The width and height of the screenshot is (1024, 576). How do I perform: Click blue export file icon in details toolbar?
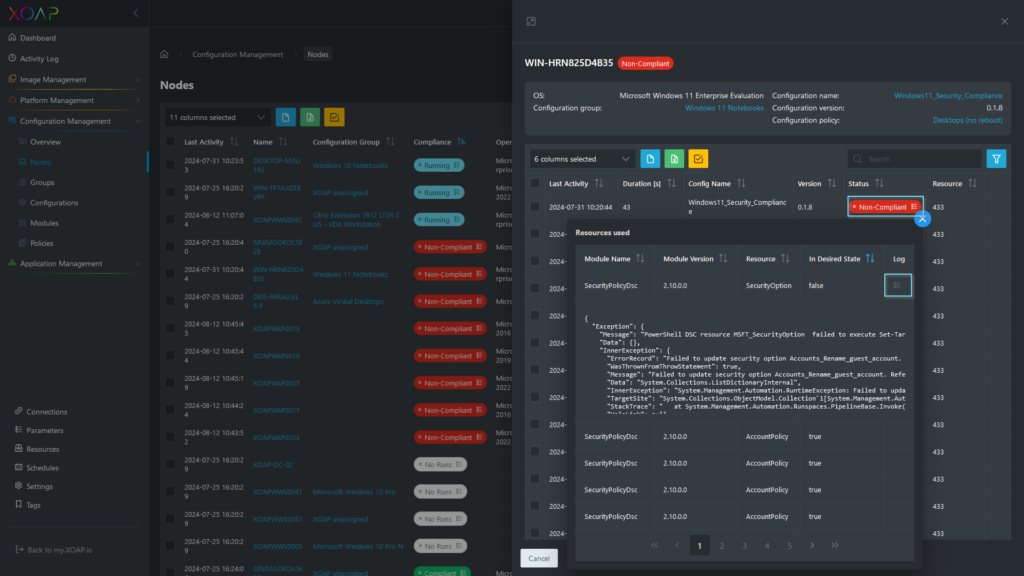pos(650,159)
